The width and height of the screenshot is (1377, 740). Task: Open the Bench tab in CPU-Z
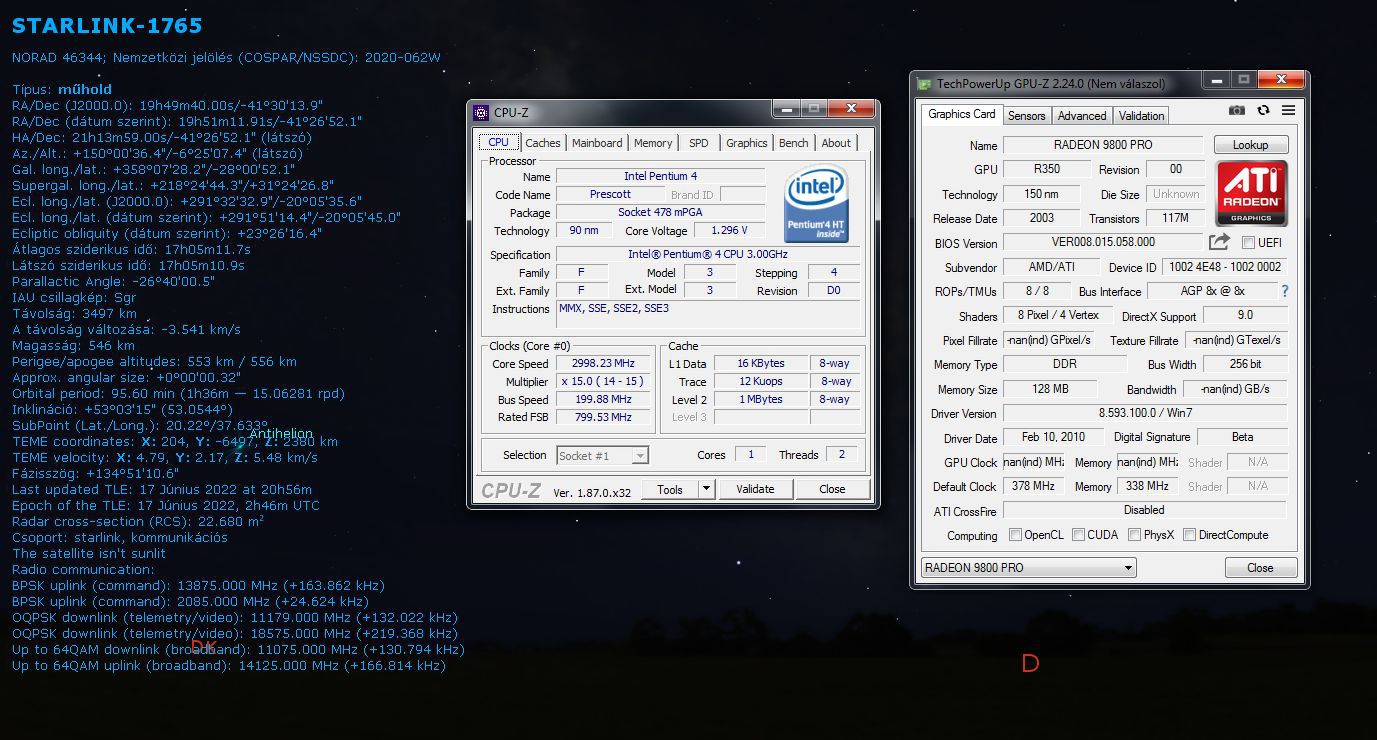point(794,143)
